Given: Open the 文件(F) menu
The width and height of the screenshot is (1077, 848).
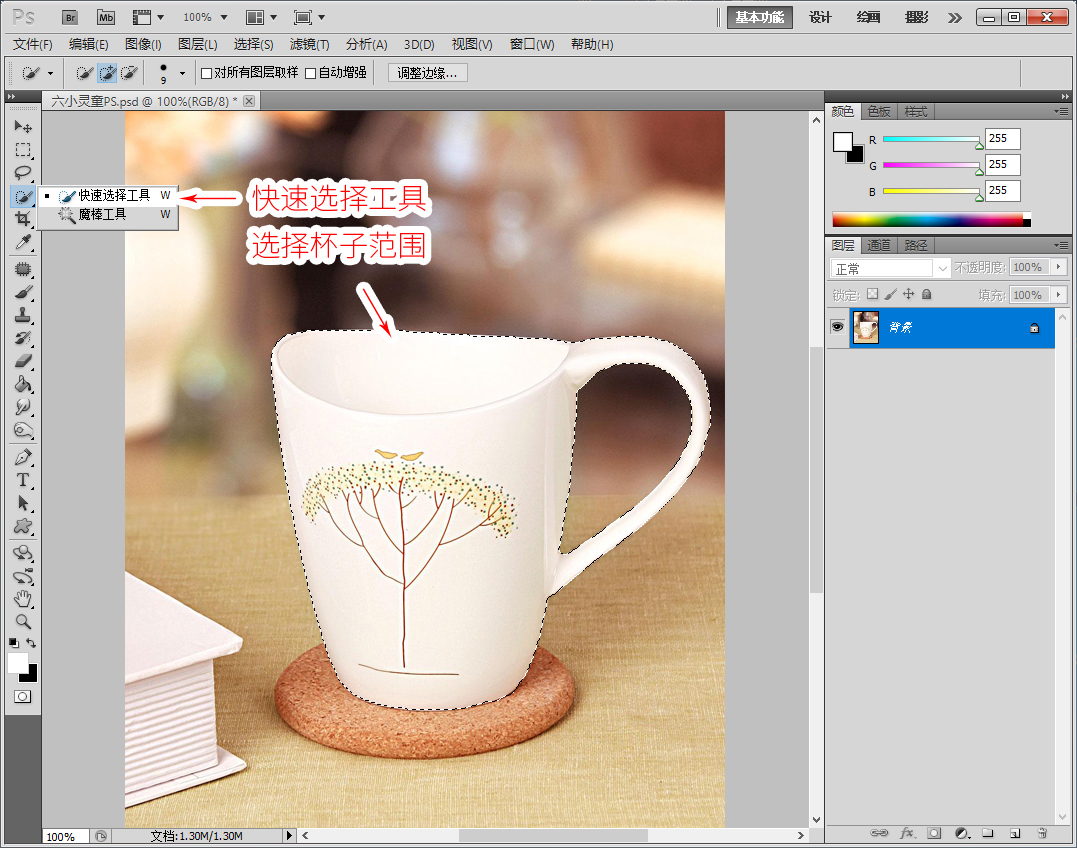Looking at the screenshot, I should [32, 45].
